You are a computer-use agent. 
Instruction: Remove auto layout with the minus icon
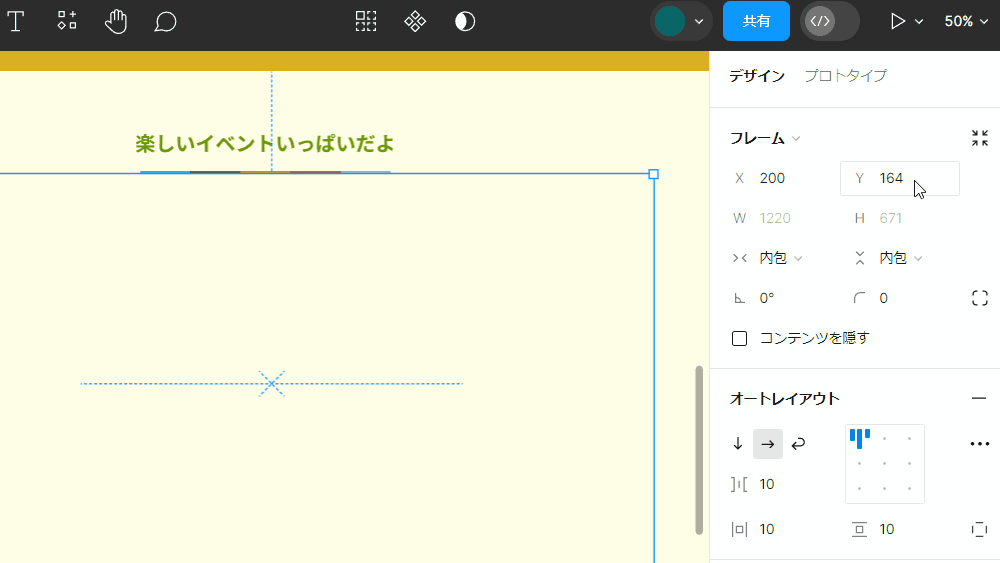tap(979, 398)
